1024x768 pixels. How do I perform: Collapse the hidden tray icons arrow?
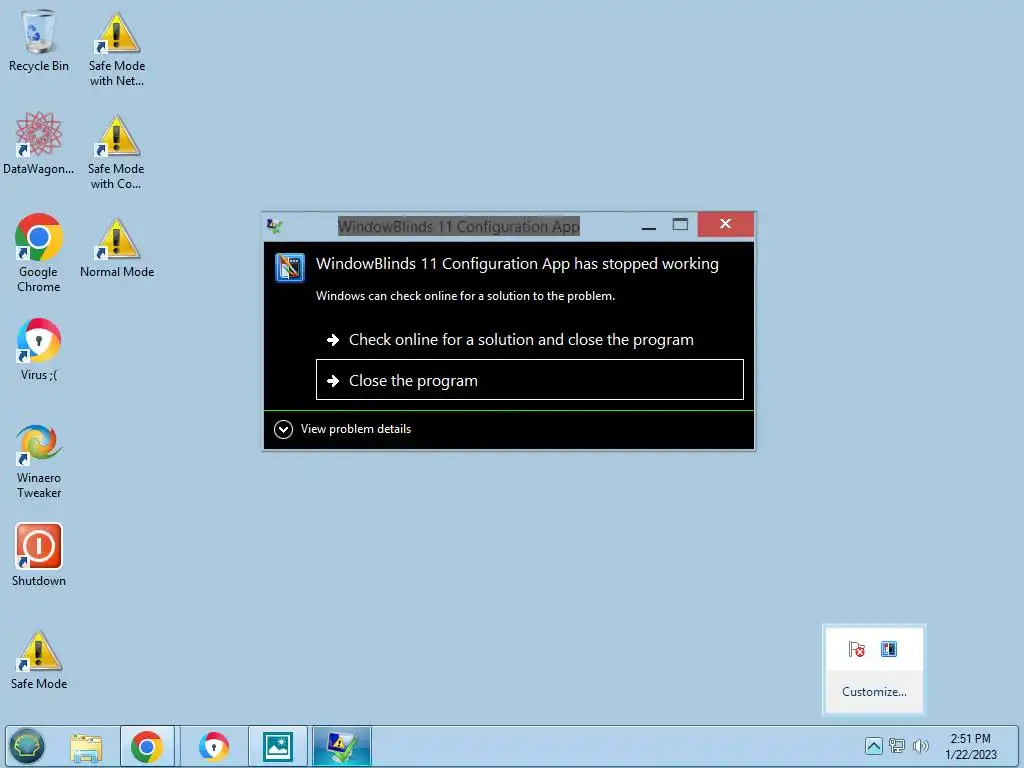[874, 746]
